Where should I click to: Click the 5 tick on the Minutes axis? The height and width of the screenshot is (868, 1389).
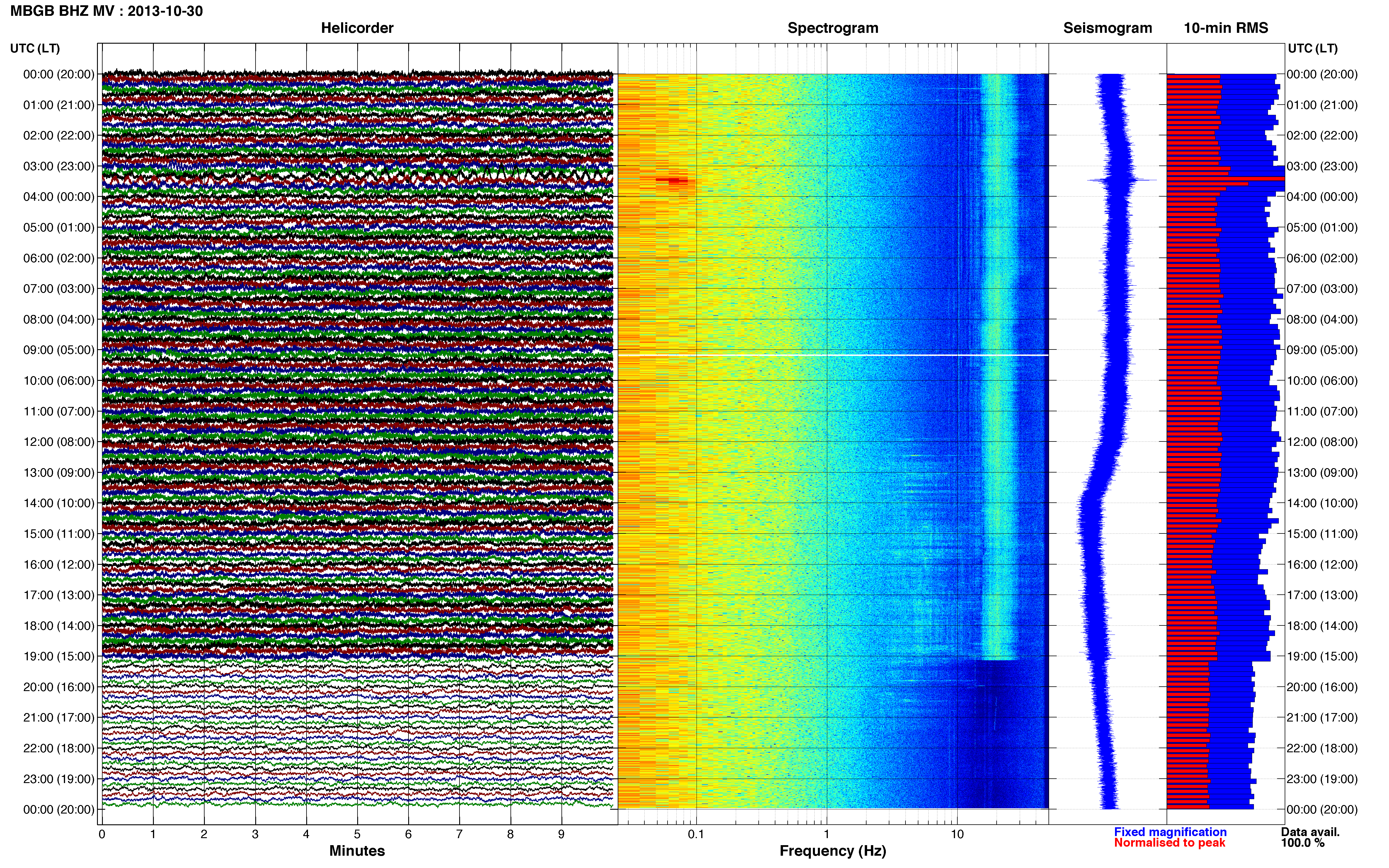point(357,834)
